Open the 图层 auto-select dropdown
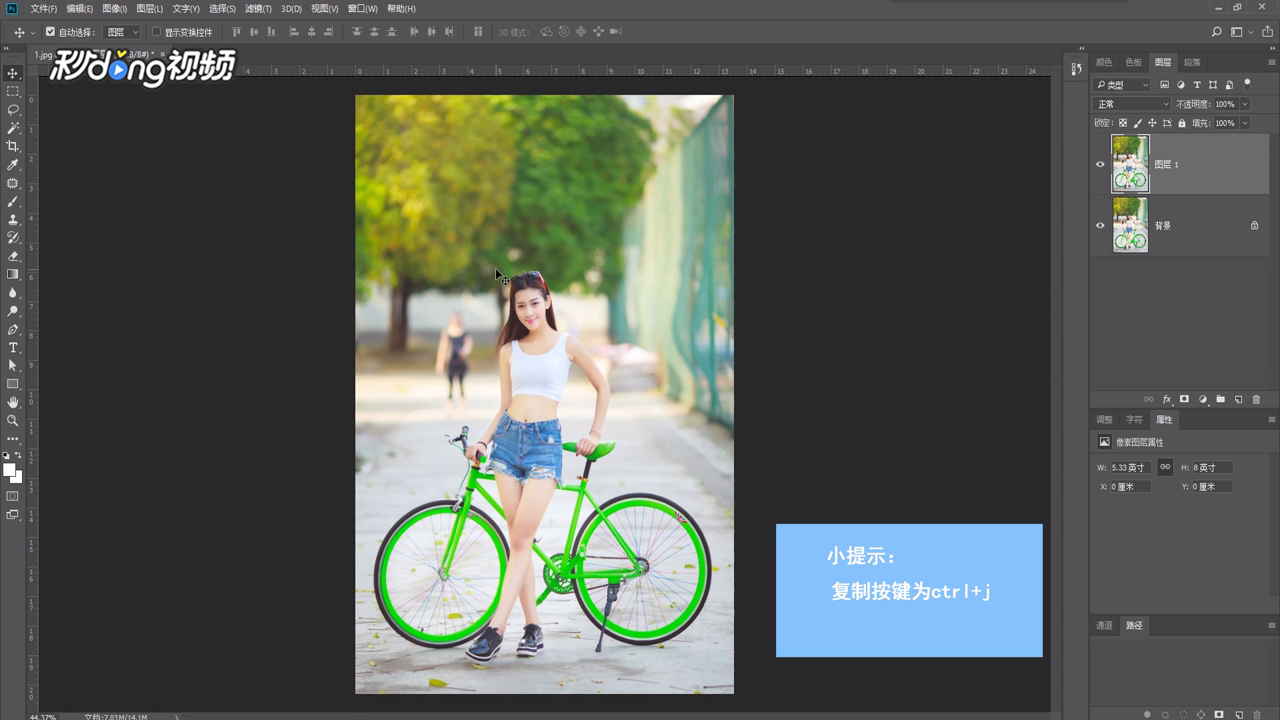This screenshot has width=1280, height=720. click(x=123, y=32)
